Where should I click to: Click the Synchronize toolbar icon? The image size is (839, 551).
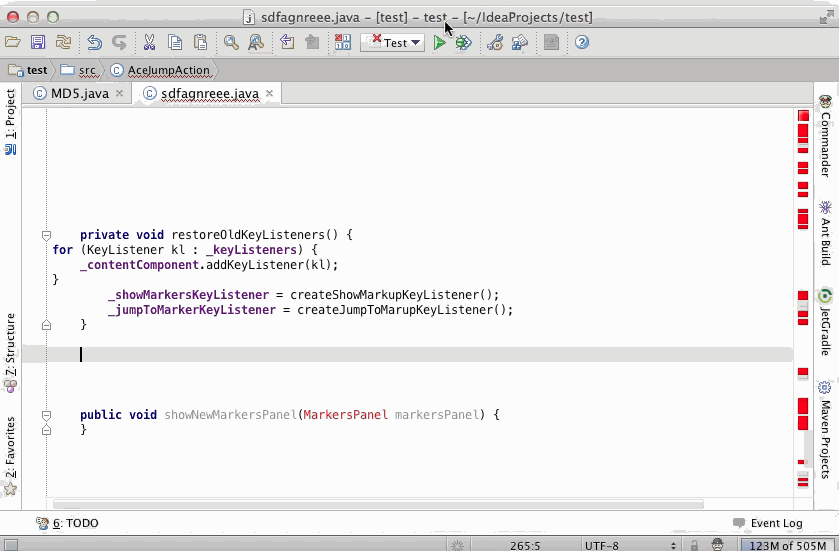coord(63,42)
